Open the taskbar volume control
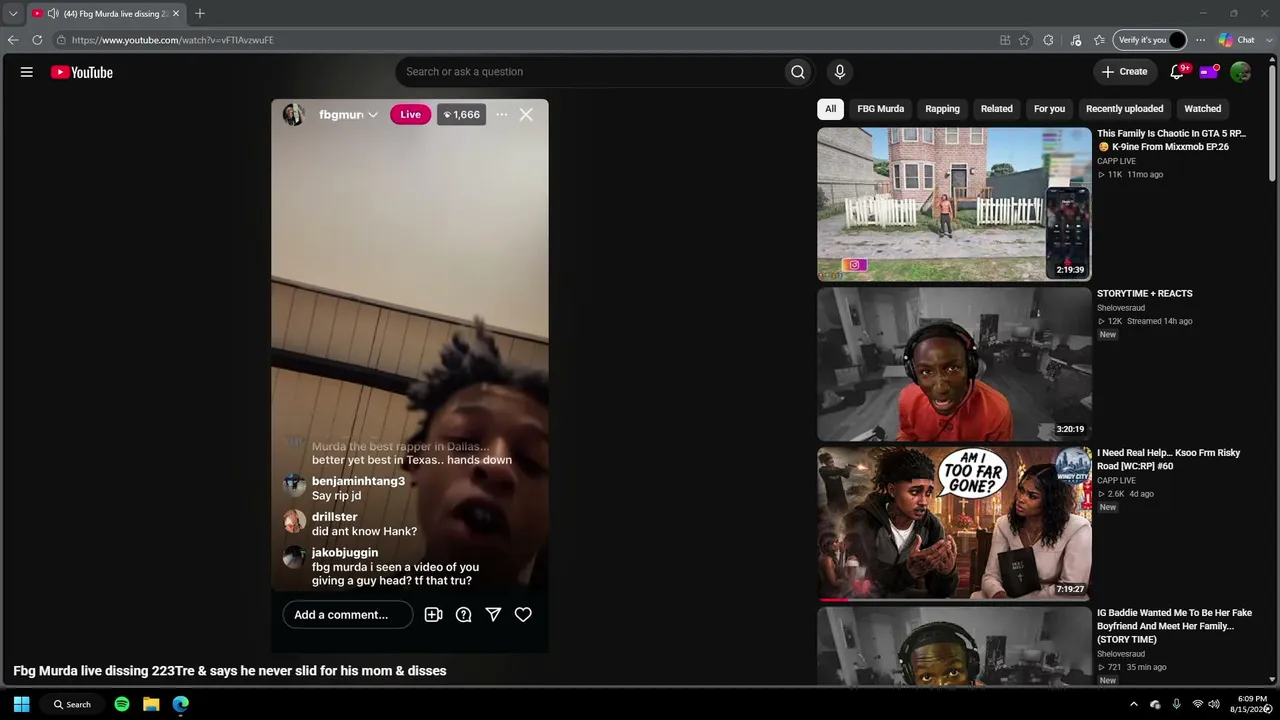This screenshot has width=1280, height=720. (1214, 704)
